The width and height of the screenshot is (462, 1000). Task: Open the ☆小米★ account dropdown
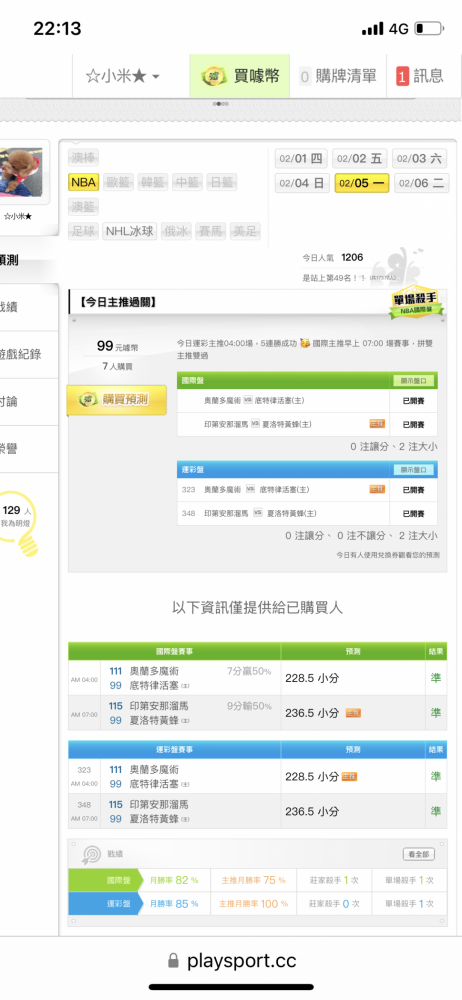[x=123, y=77]
